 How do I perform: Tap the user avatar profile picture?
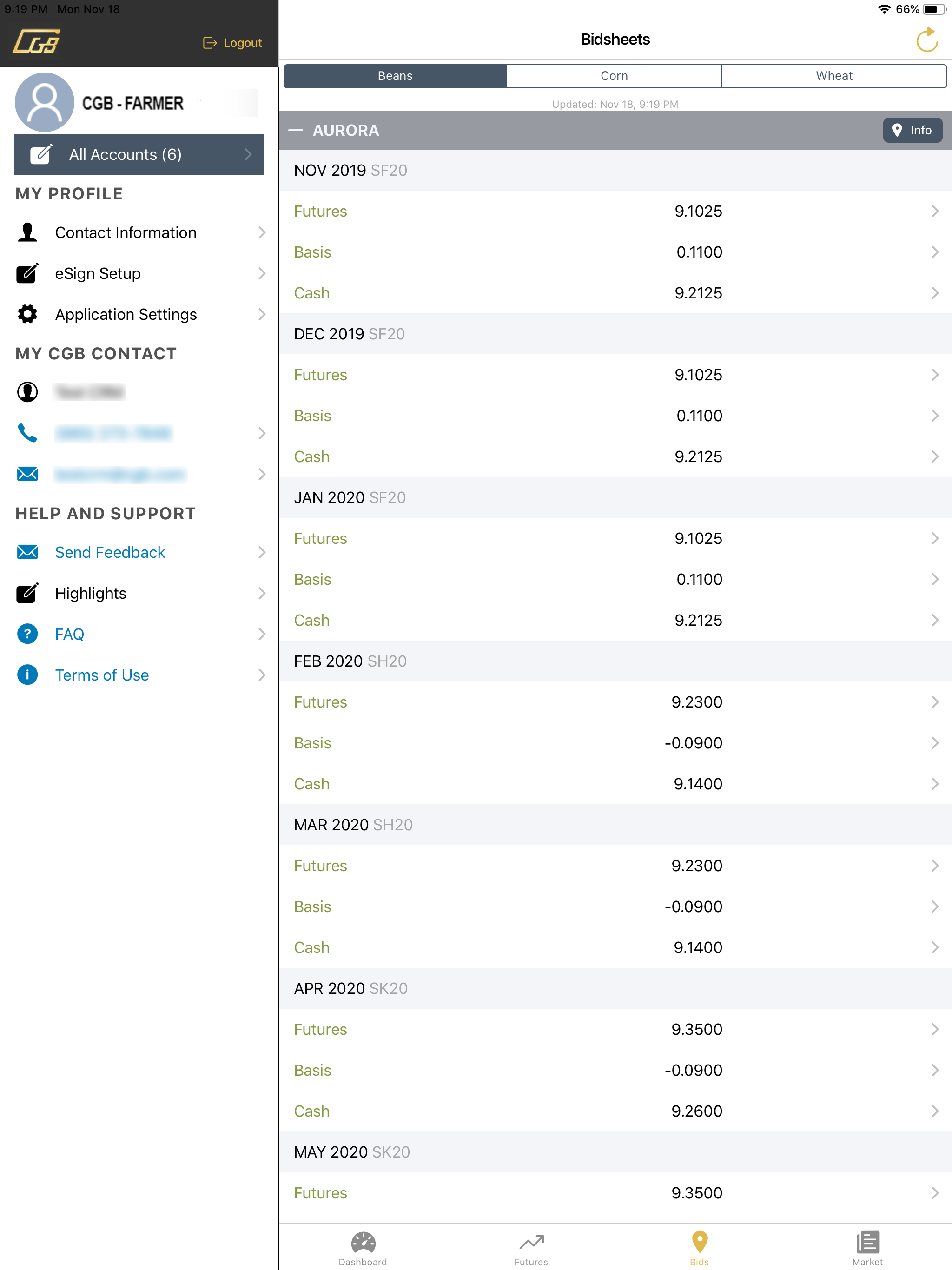tap(44, 103)
